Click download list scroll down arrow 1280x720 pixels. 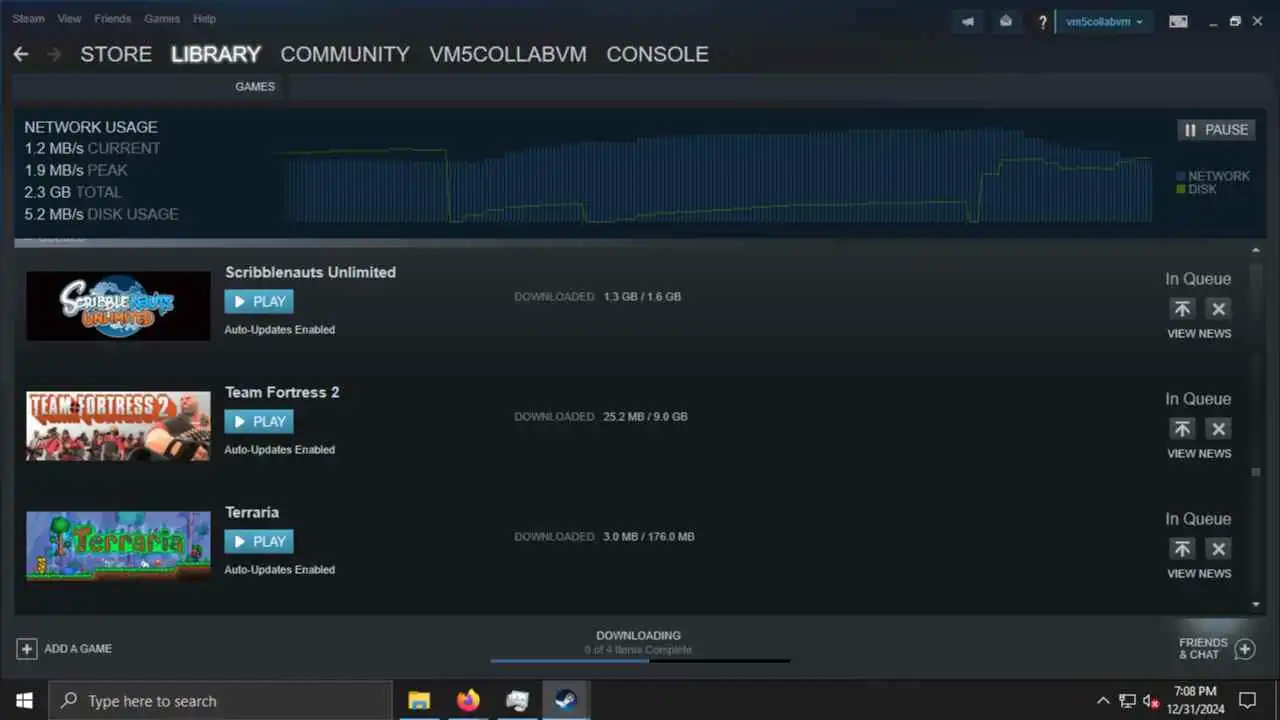tap(1256, 604)
